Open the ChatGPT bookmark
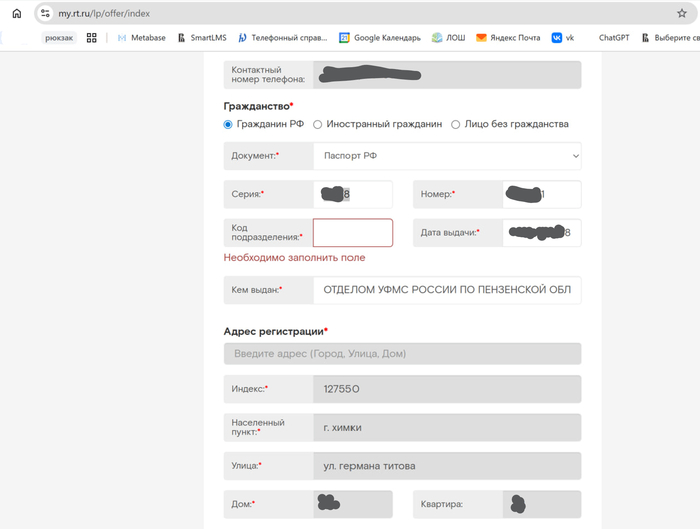Image resolution: width=700 pixels, height=529 pixels. pyautogui.click(x=613, y=38)
